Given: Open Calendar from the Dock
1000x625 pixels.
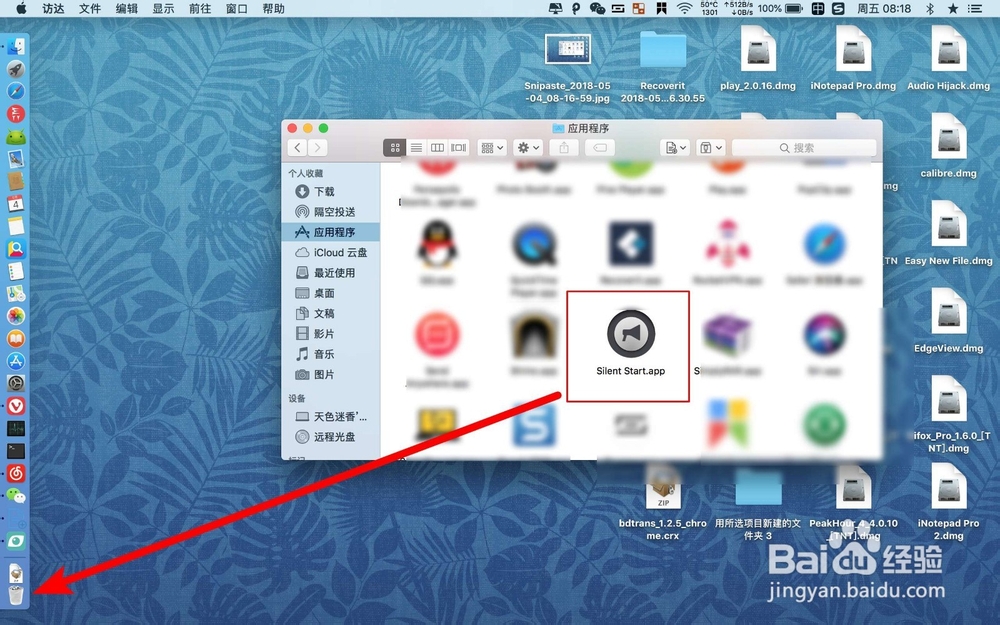Looking at the screenshot, I should pos(16,203).
